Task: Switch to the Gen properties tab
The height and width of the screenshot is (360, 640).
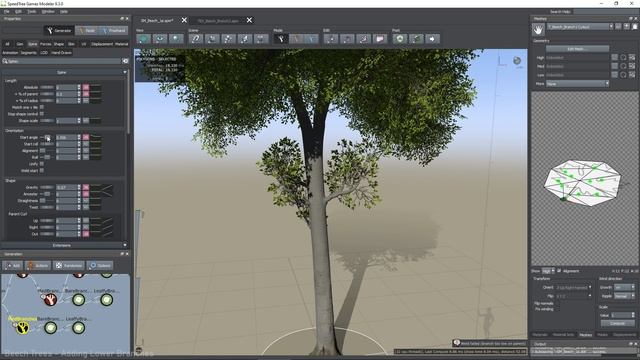Action: [x=20, y=44]
